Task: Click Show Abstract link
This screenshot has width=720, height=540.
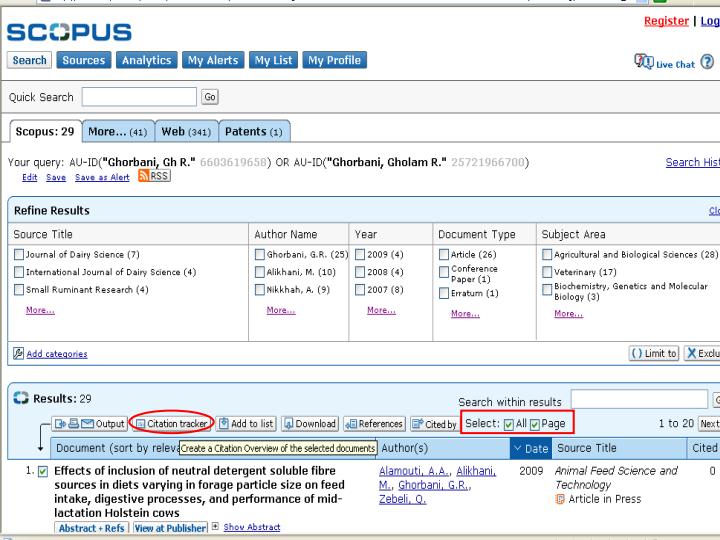Action: point(252,527)
